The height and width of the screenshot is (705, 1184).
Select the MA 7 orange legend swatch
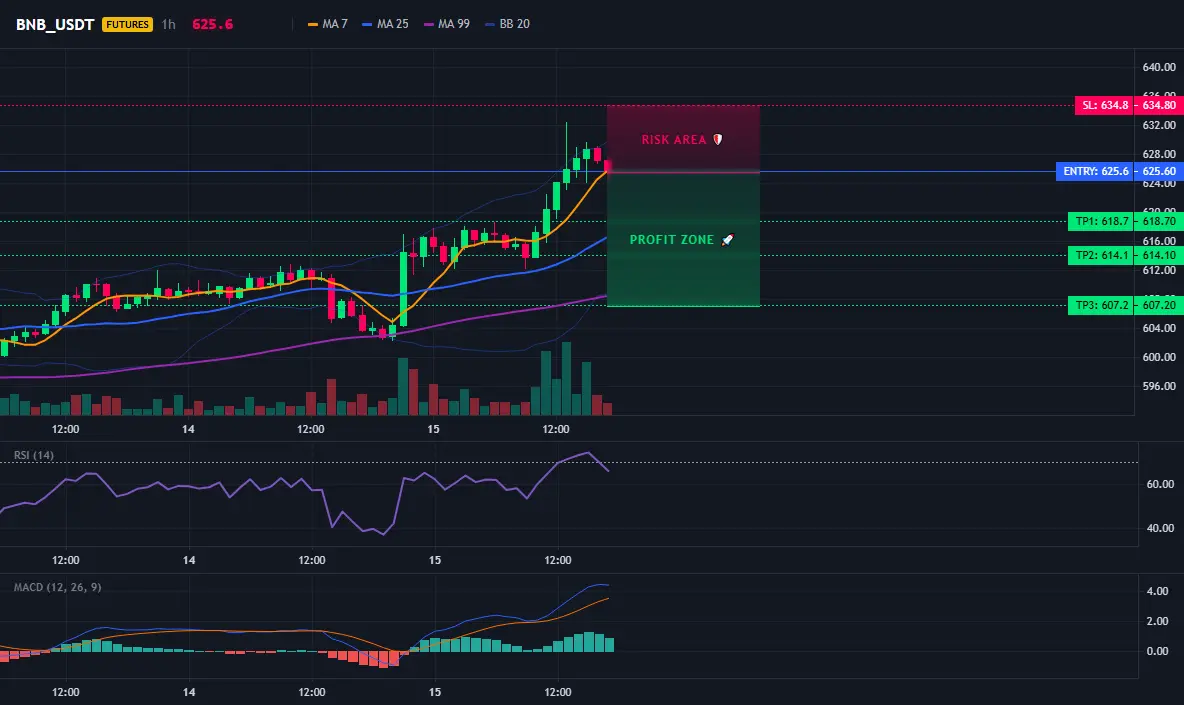tap(313, 24)
